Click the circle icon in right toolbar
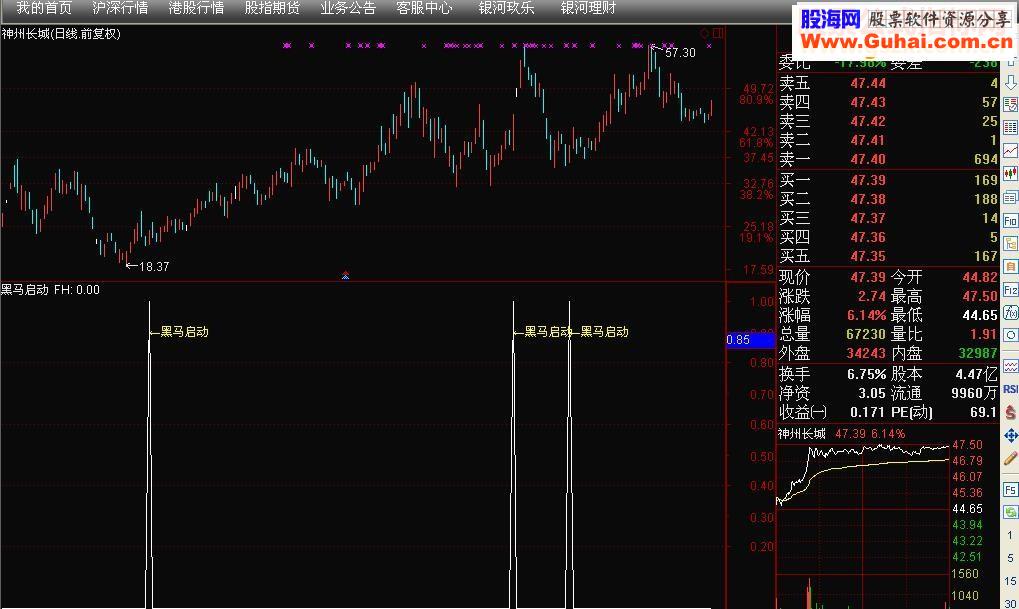 pos(1011,336)
